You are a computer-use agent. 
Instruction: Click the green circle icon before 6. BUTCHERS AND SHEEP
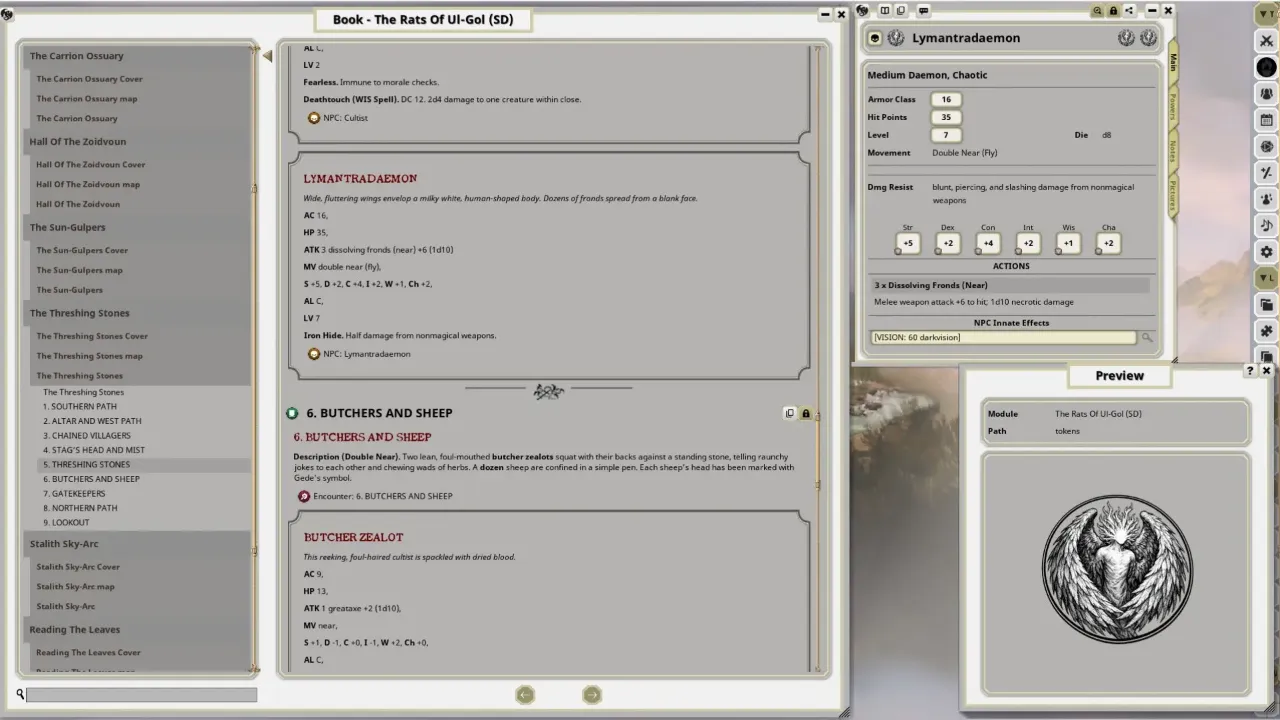(292, 413)
